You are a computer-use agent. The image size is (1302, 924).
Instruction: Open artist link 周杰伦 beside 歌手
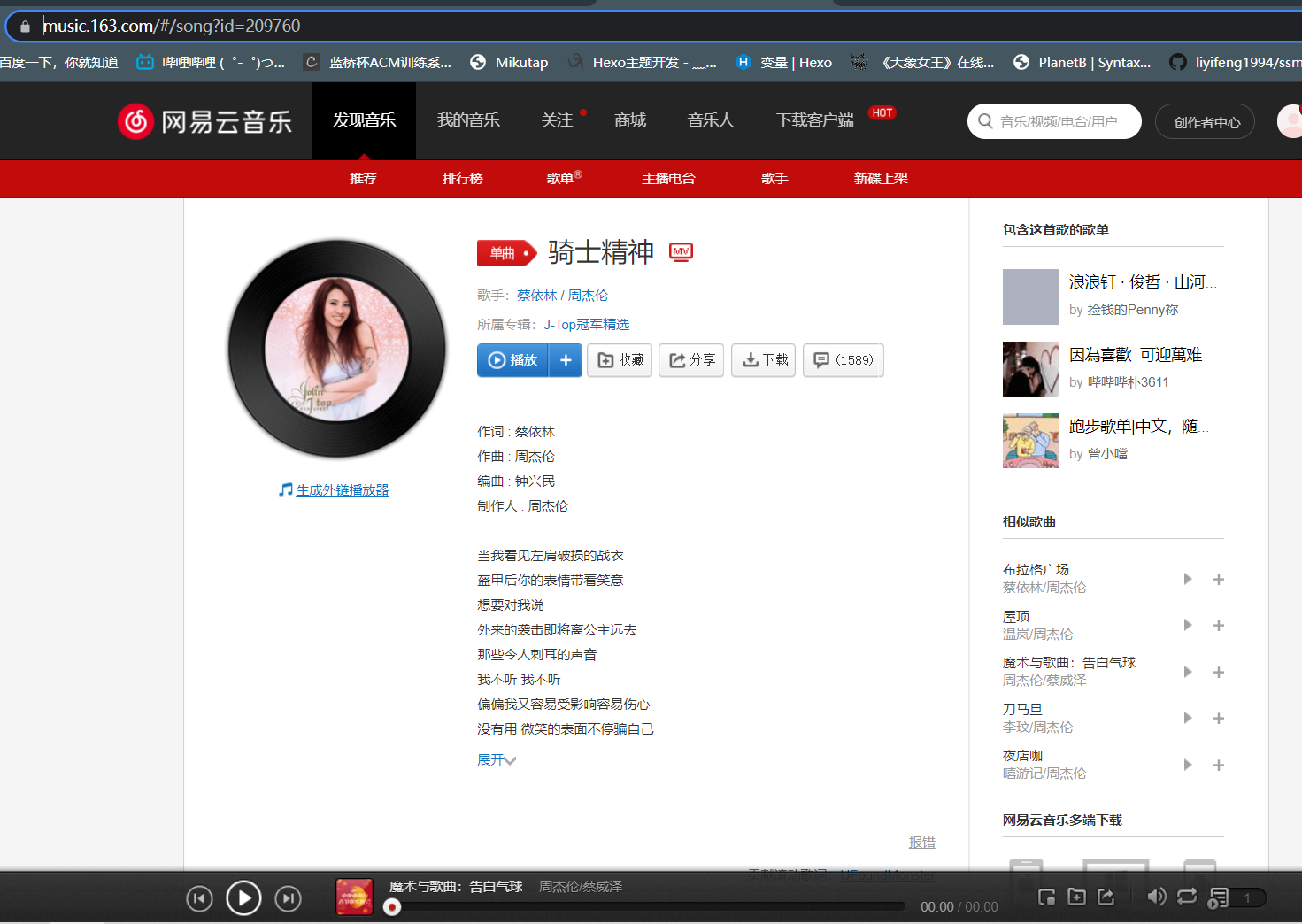[588, 296]
